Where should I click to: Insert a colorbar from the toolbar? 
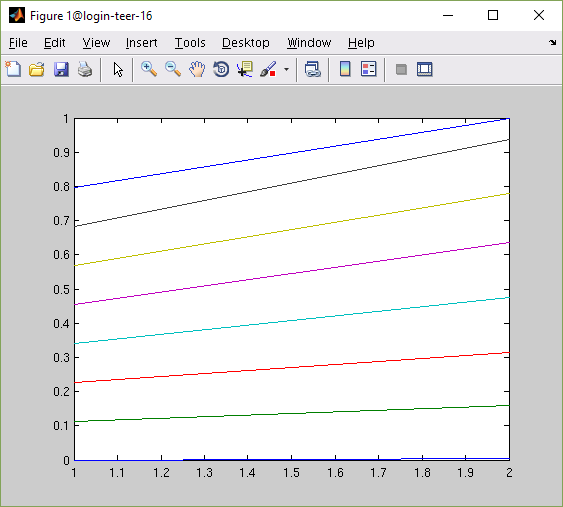coord(345,69)
